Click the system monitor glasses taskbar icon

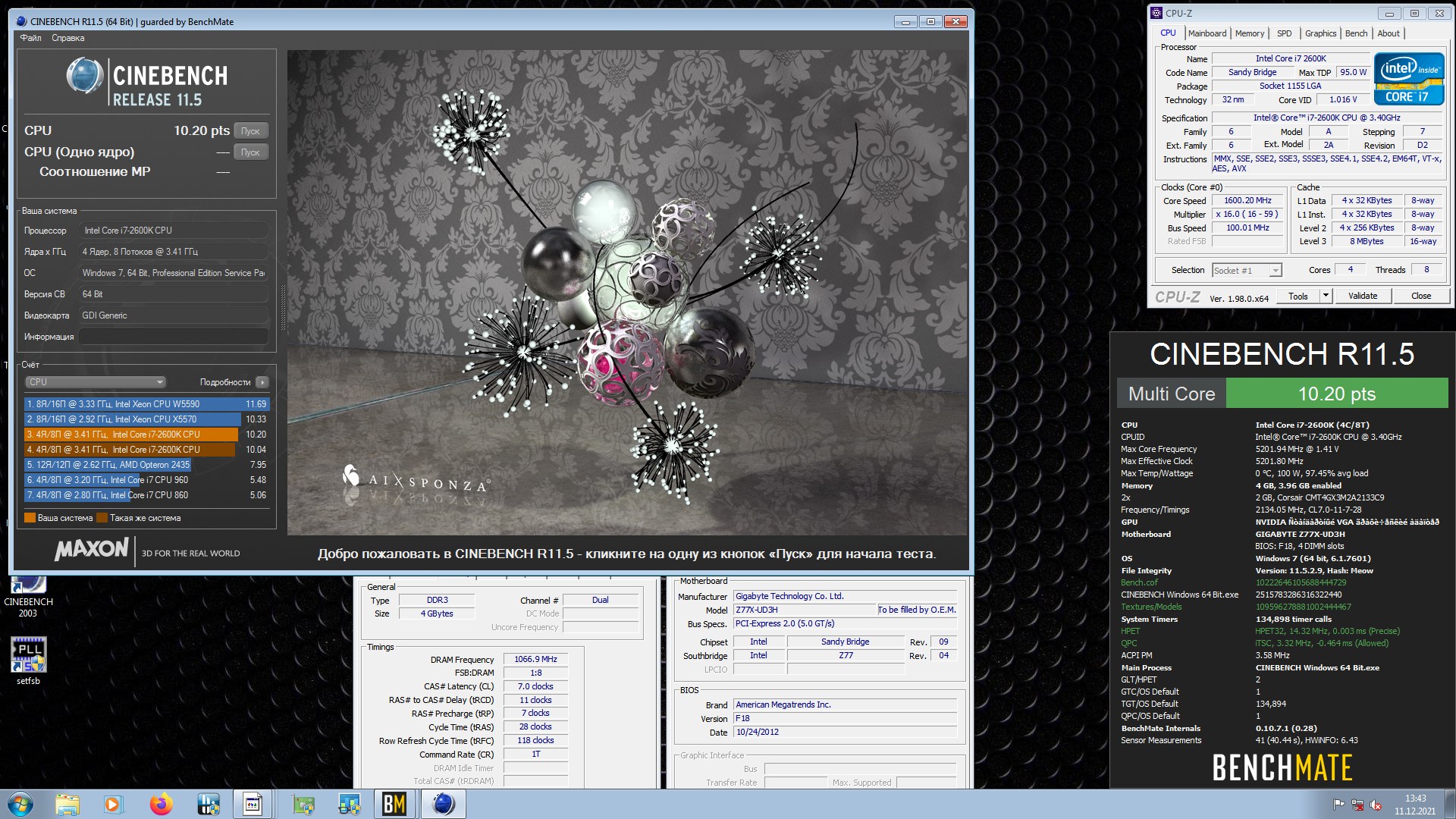pyautogui.click(x=349, y=804)
